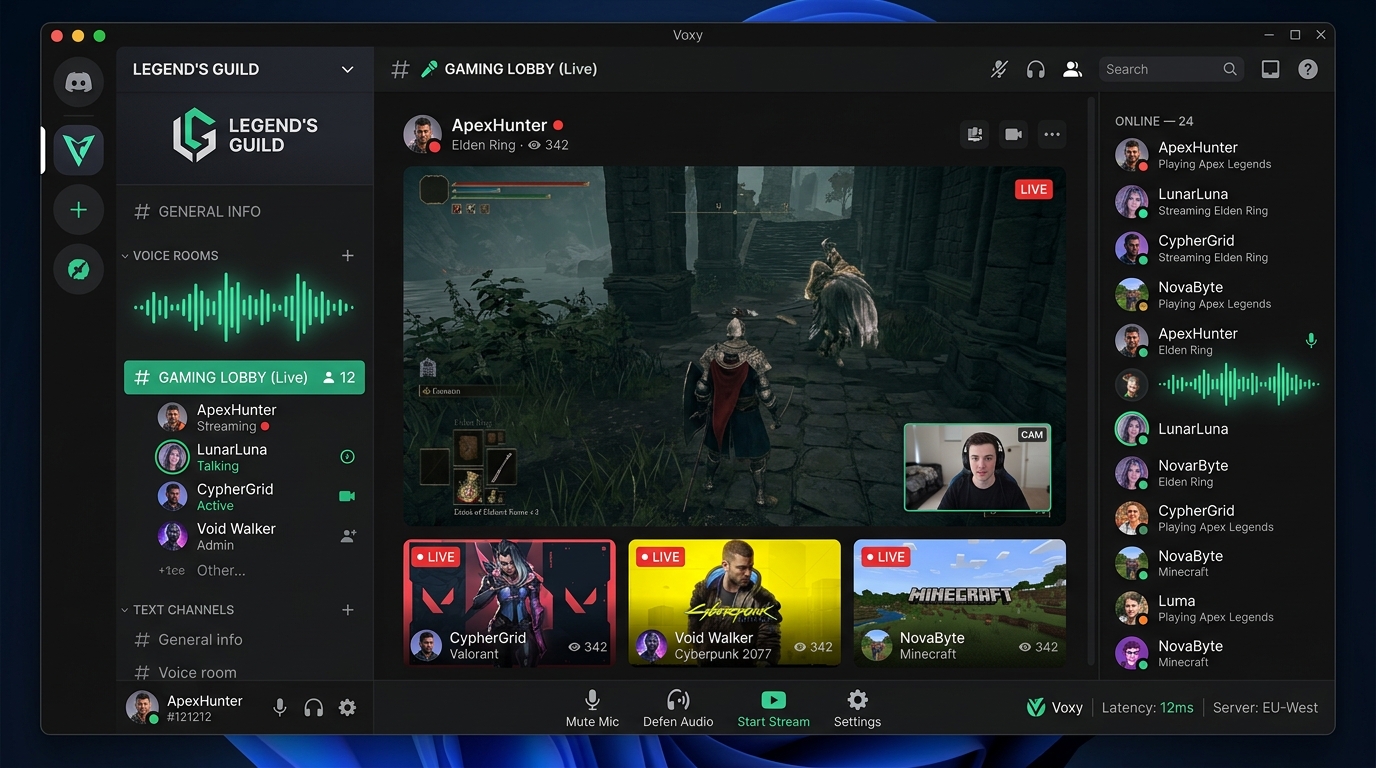
Task: Toggle the camera button in ApexHunter's stream header
Action: pos(1013,134)
